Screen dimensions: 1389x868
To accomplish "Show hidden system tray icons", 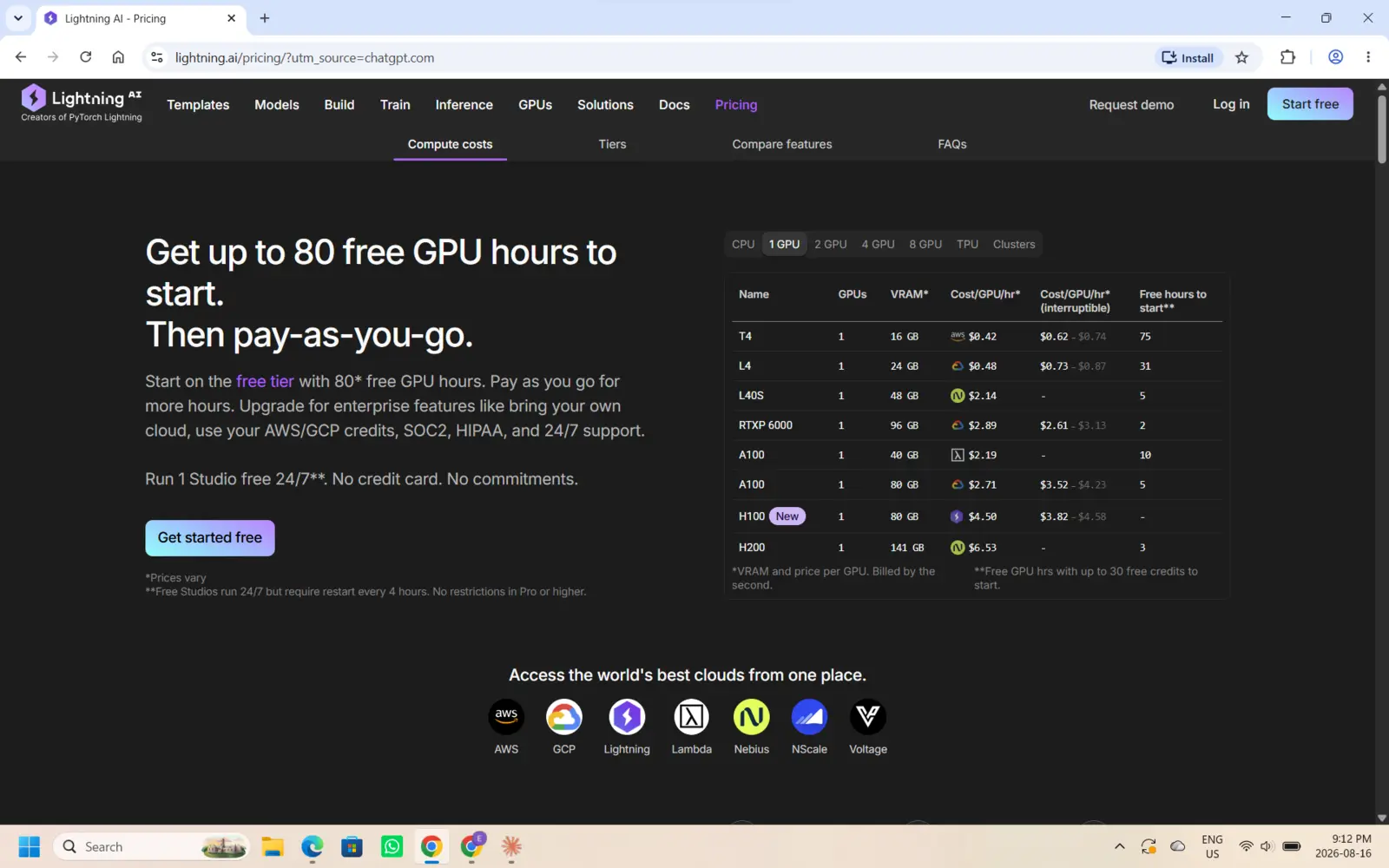I will pyautogui.click(x=1120, y=846).
